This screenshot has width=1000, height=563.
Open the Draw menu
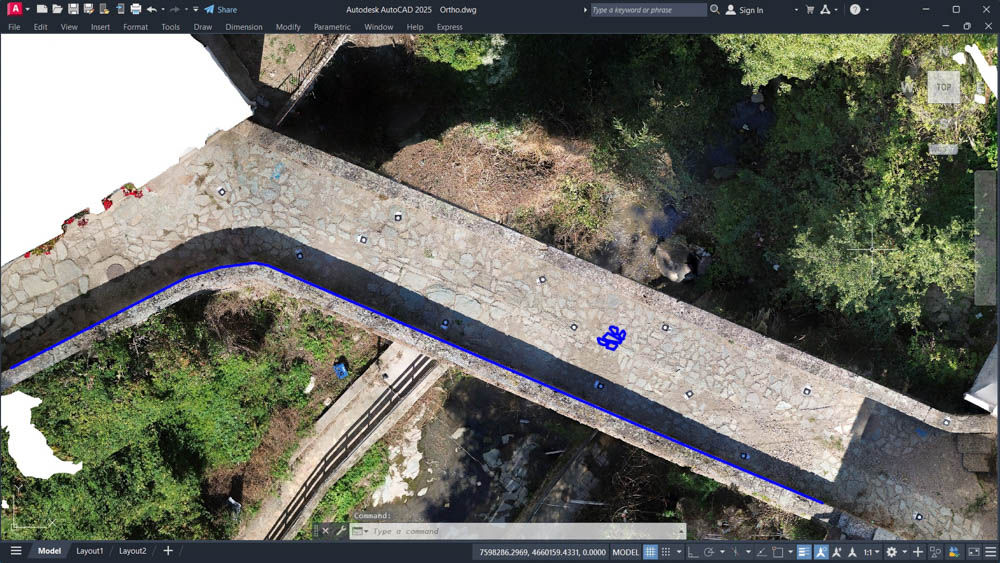click(203, 27)
